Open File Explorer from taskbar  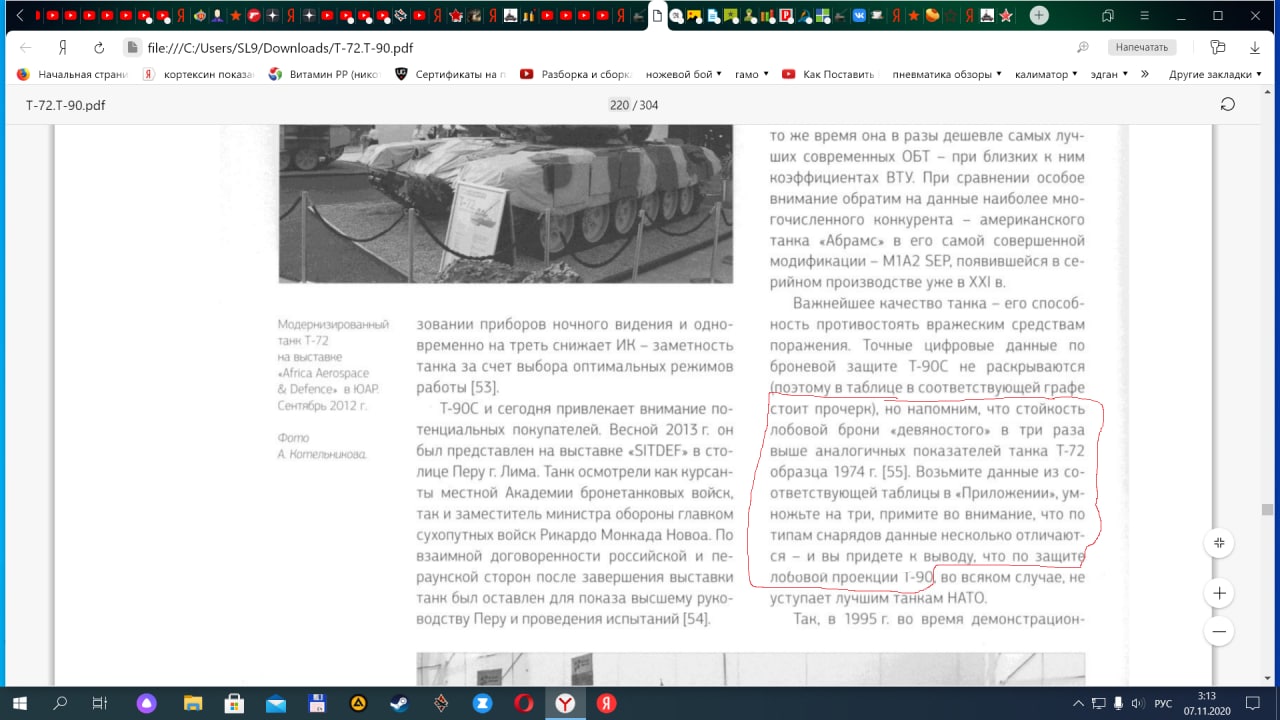coord(192,703)
